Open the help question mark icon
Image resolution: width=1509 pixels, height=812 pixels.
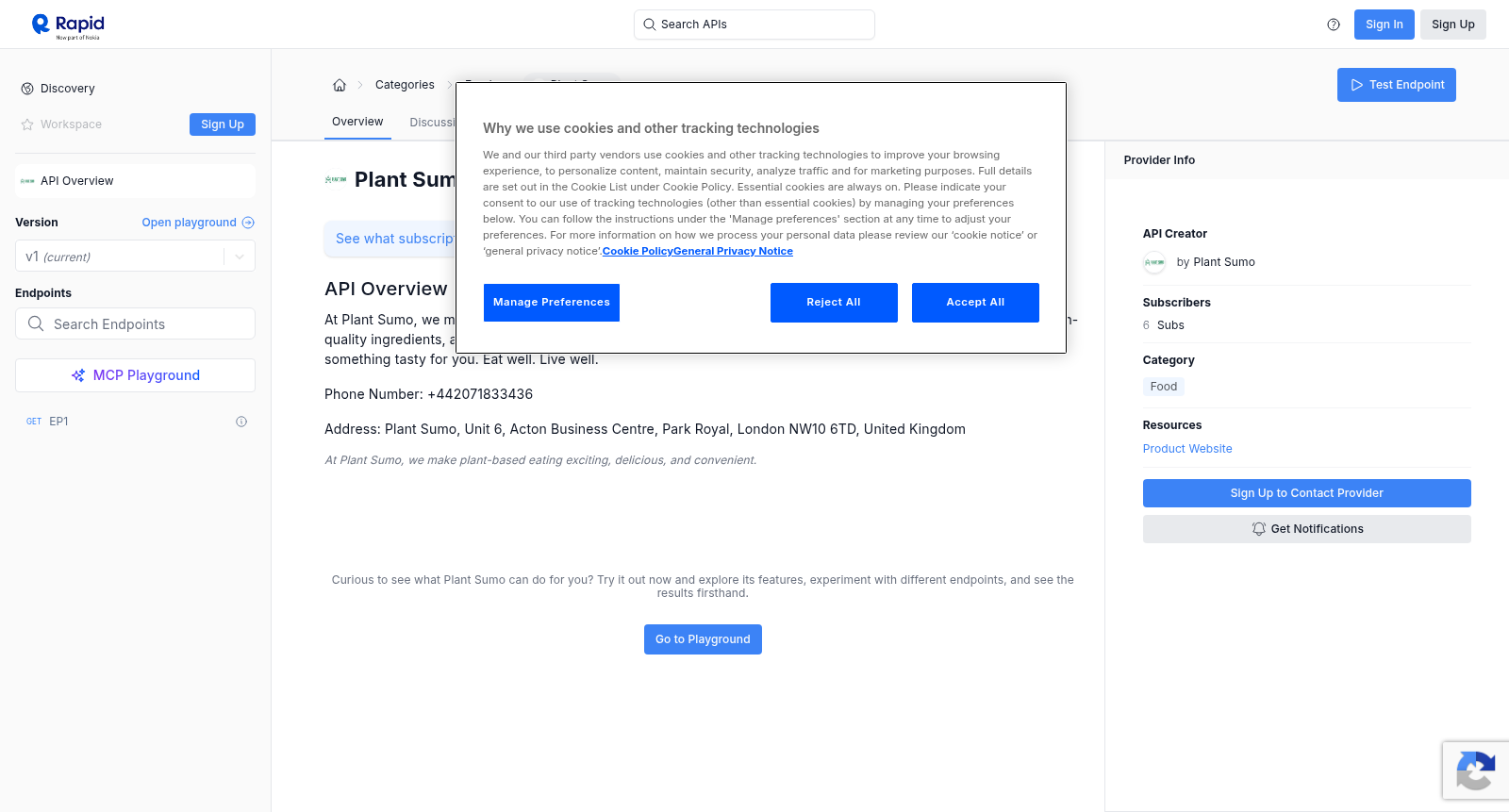[1334, 25]
